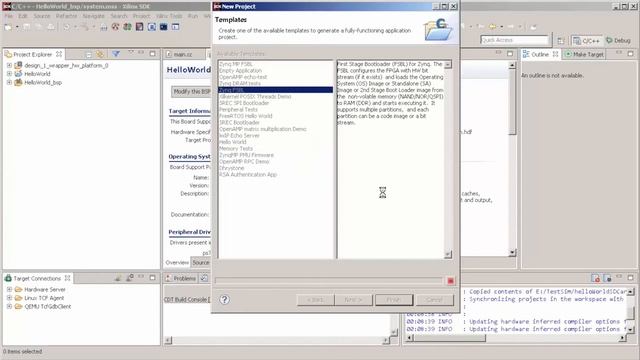The image size is (640, 360).
Task: Expand the HelloWorld project node
Action: pos(9,74)
